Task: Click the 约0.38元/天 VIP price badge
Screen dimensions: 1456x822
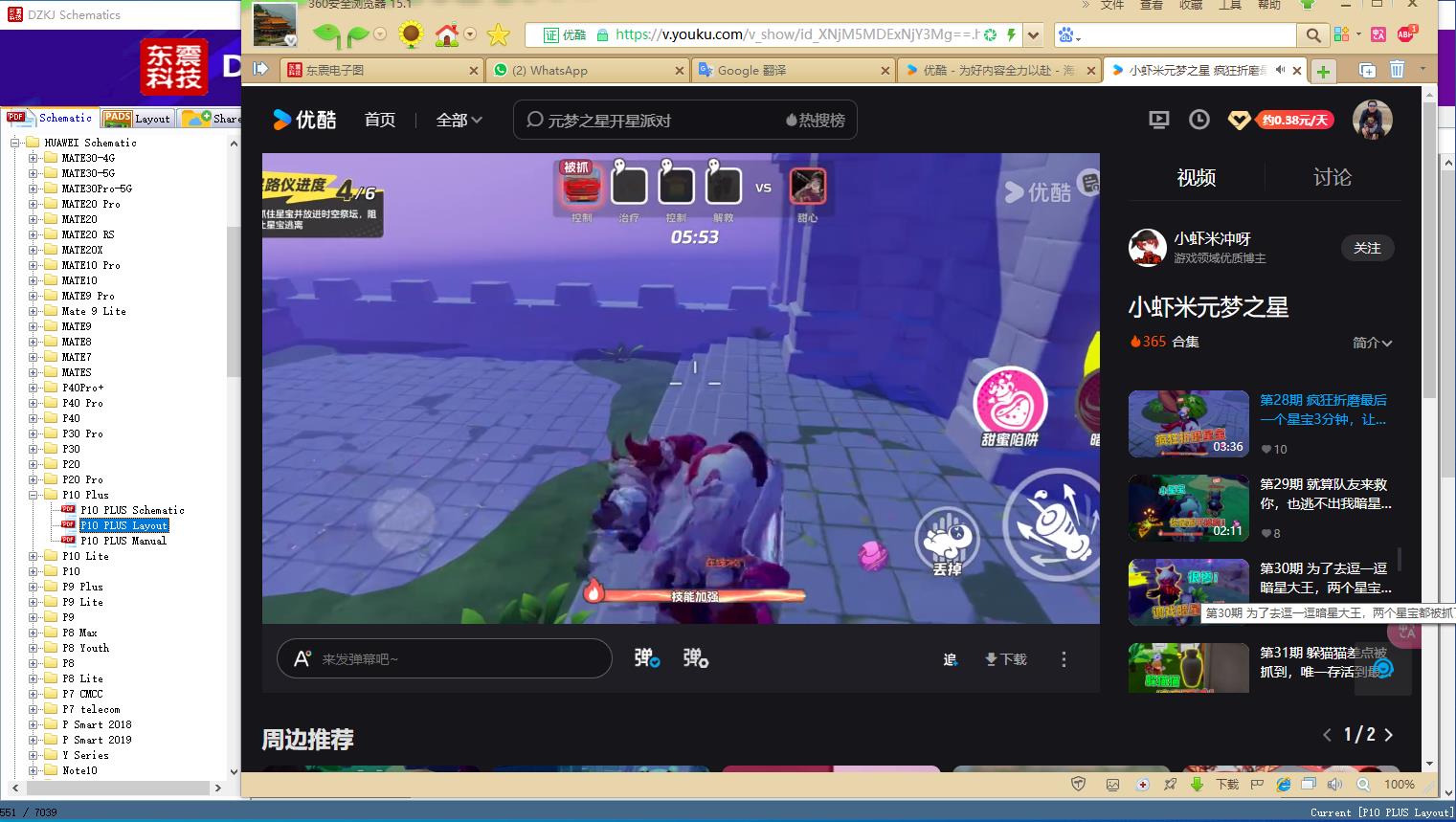Action: tap(1294, 120)
